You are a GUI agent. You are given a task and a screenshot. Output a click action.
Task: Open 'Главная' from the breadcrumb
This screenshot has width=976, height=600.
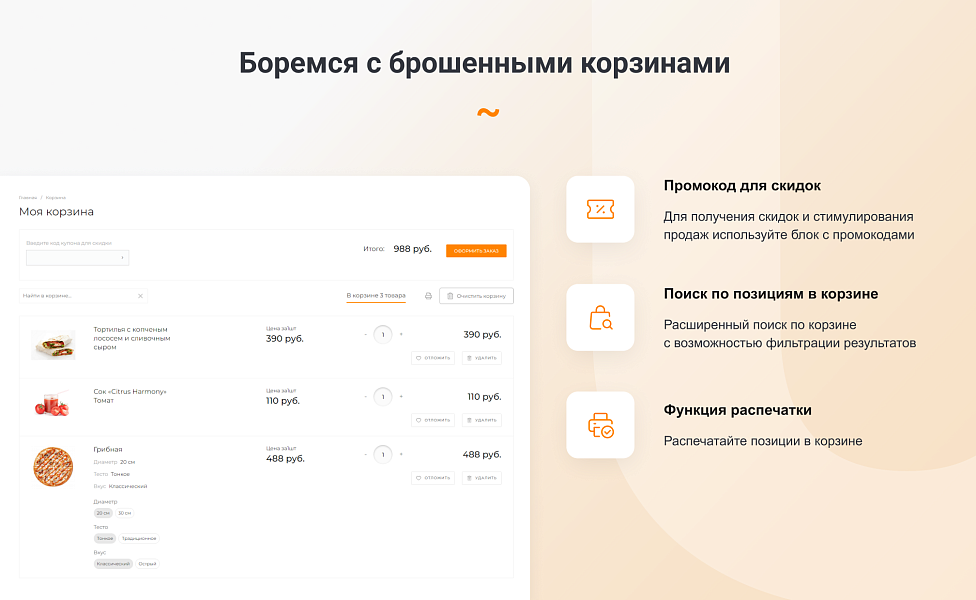click(32, 198)
